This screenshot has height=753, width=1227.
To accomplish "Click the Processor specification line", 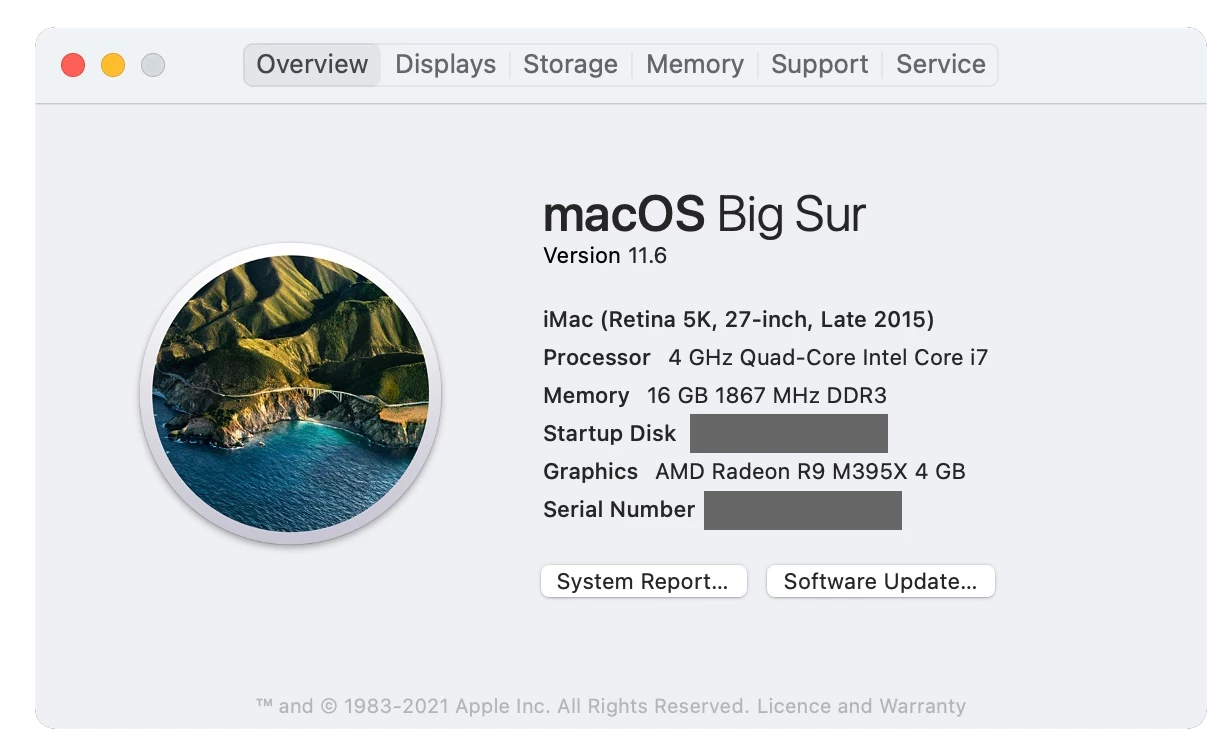I will (765, 358).
